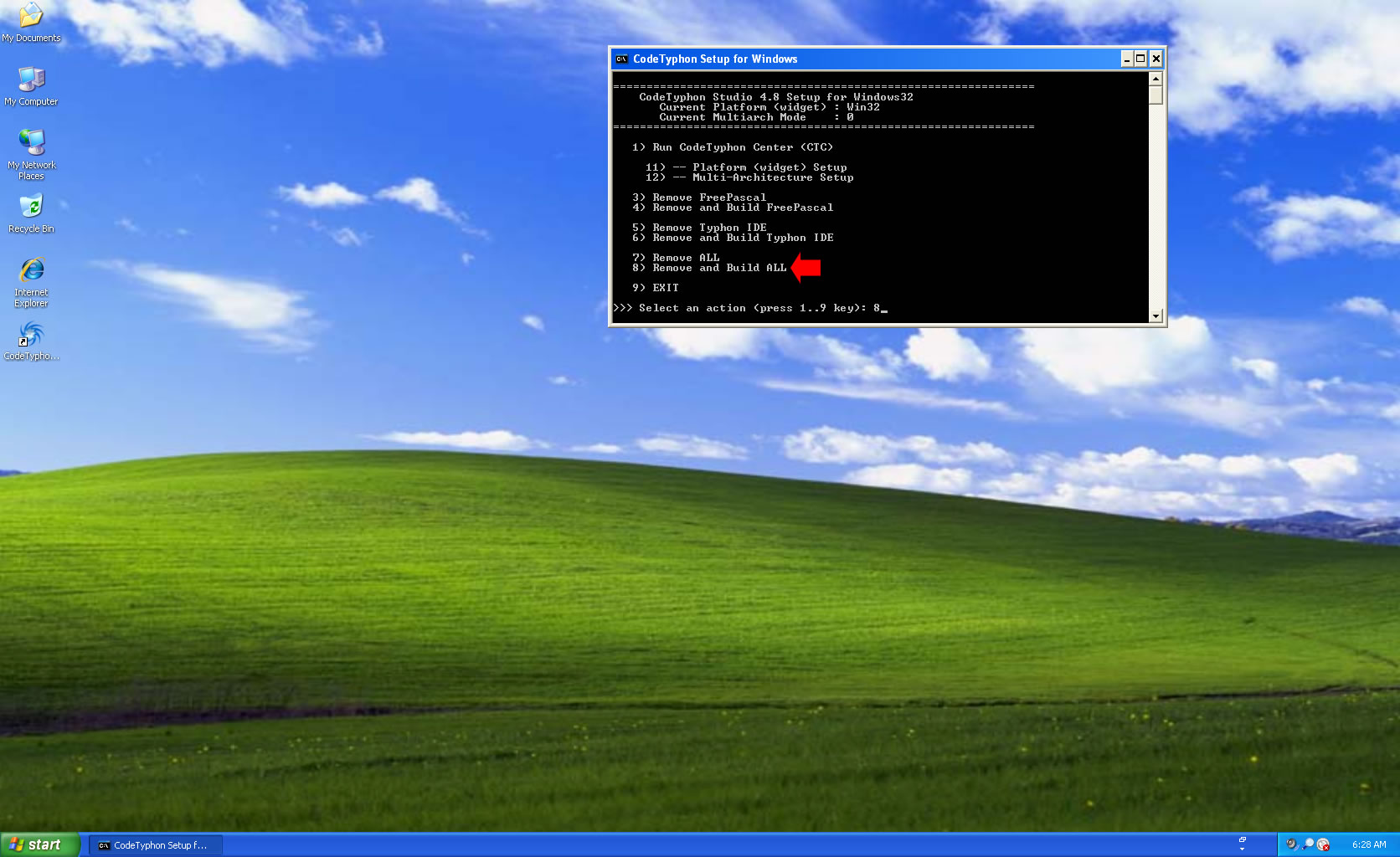Screen dimensions: 1400x857
Task: Click the restore-window icon in the taskbar
Action: point(1243,839)
